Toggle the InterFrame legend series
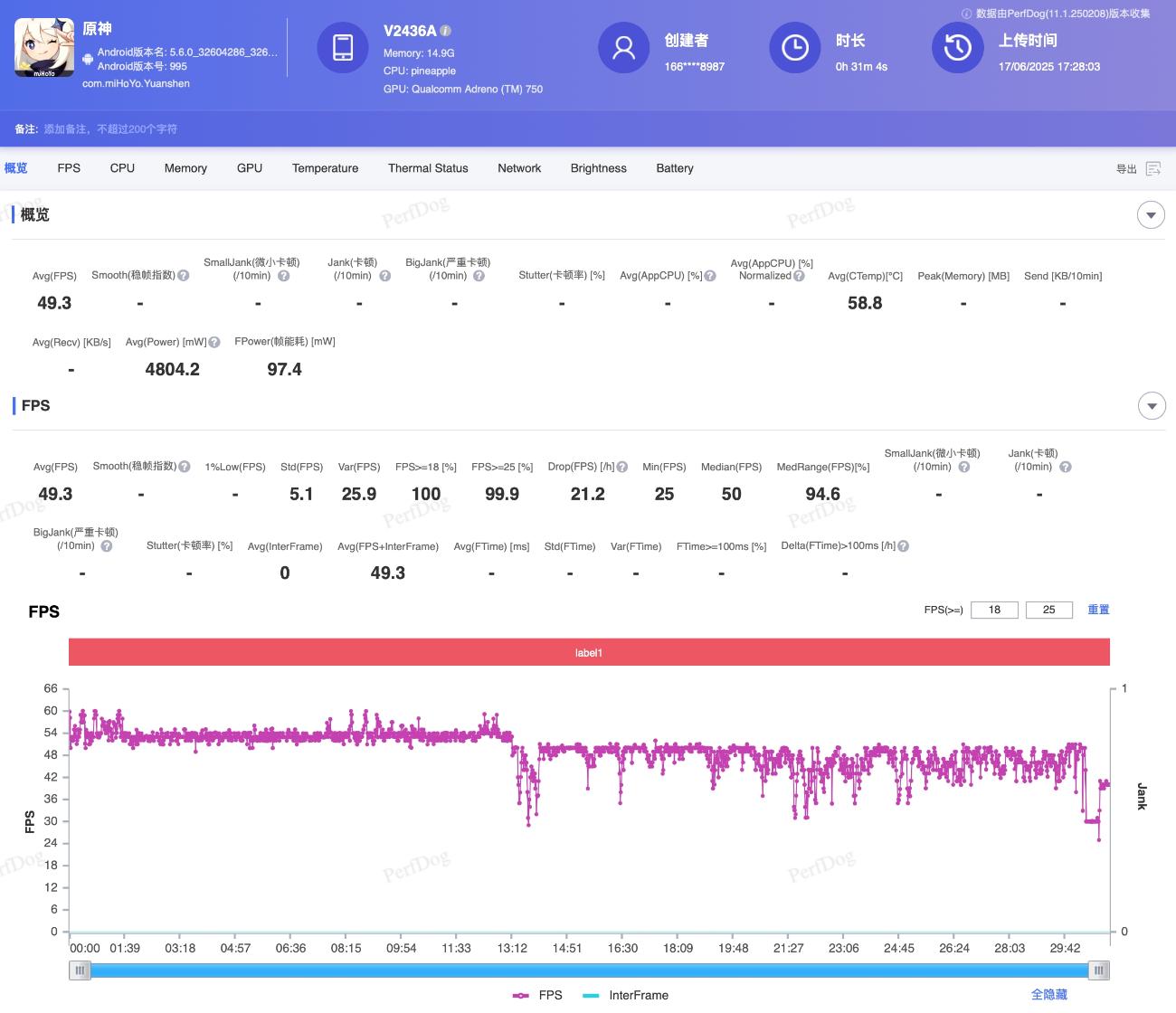The width and height of the screenshot is (1176, 1013). point(626,995)
